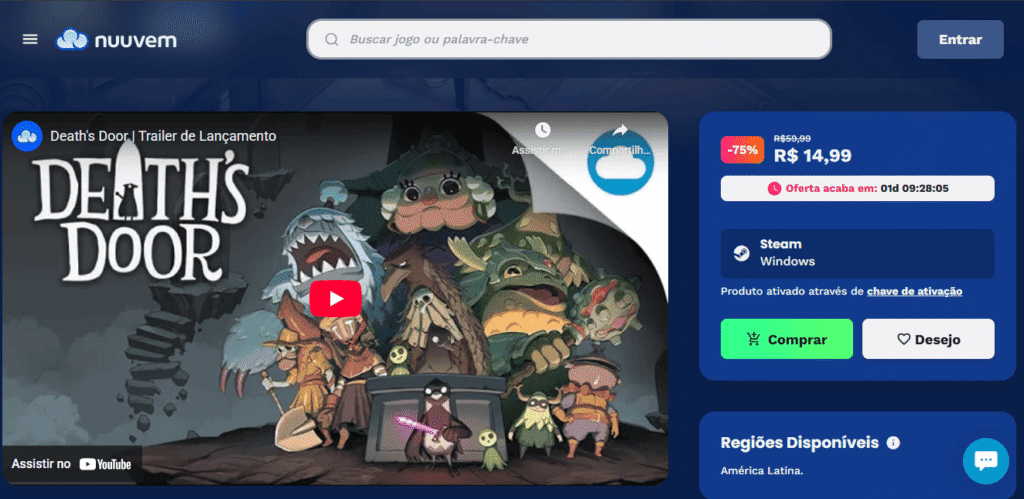
Task: Open 'Assistir no YouTube' link
Action: [72, 463]
